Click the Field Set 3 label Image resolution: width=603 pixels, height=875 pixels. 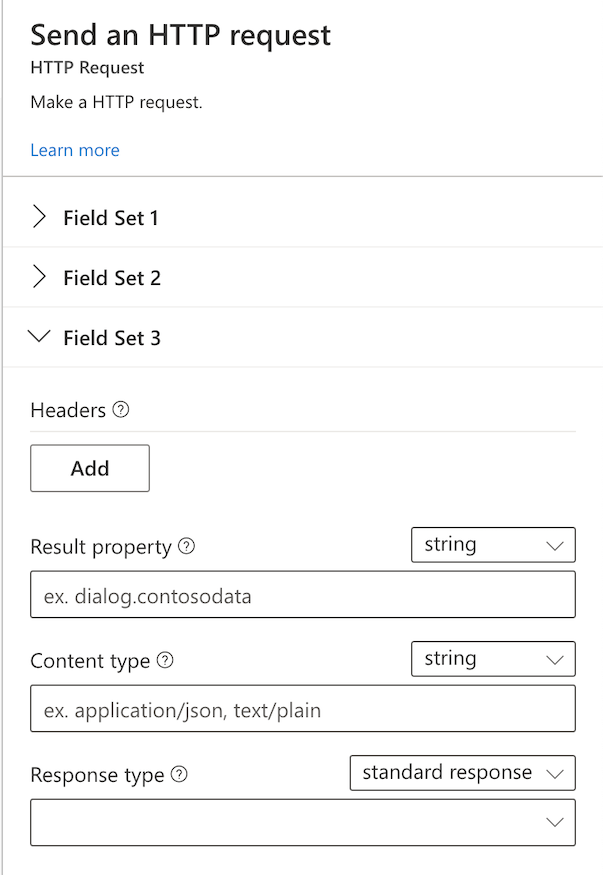(x=112, y=338)
